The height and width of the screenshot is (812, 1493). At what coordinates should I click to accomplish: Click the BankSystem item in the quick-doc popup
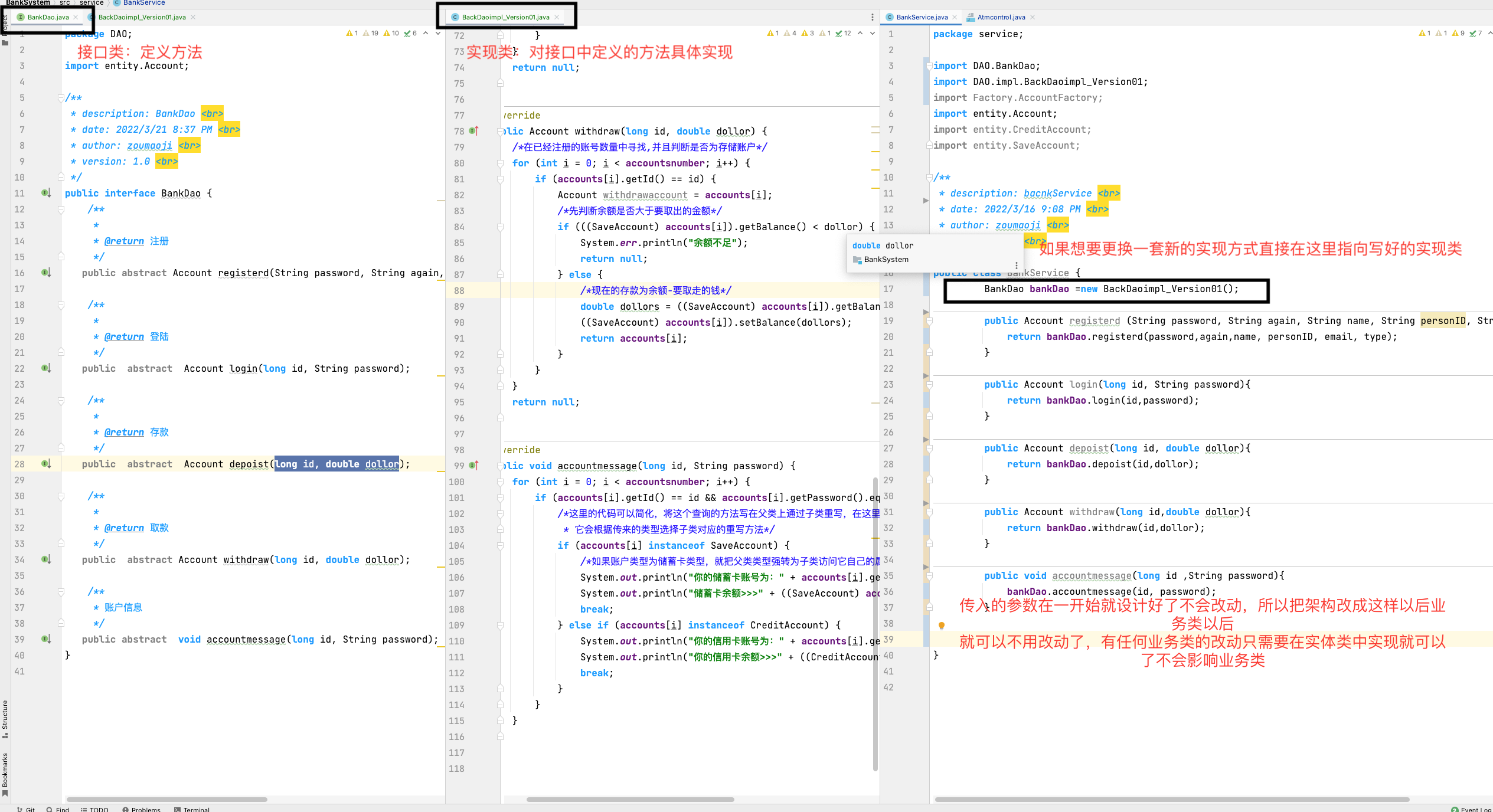tap(886, 260)
